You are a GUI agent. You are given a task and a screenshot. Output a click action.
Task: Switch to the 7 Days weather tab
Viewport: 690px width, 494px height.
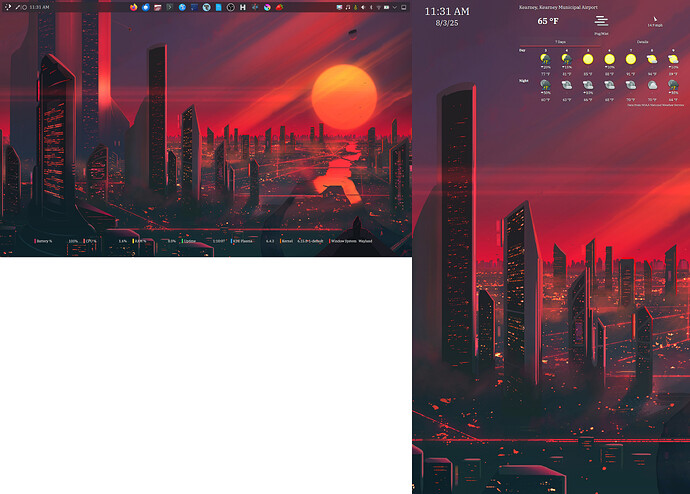561,42
